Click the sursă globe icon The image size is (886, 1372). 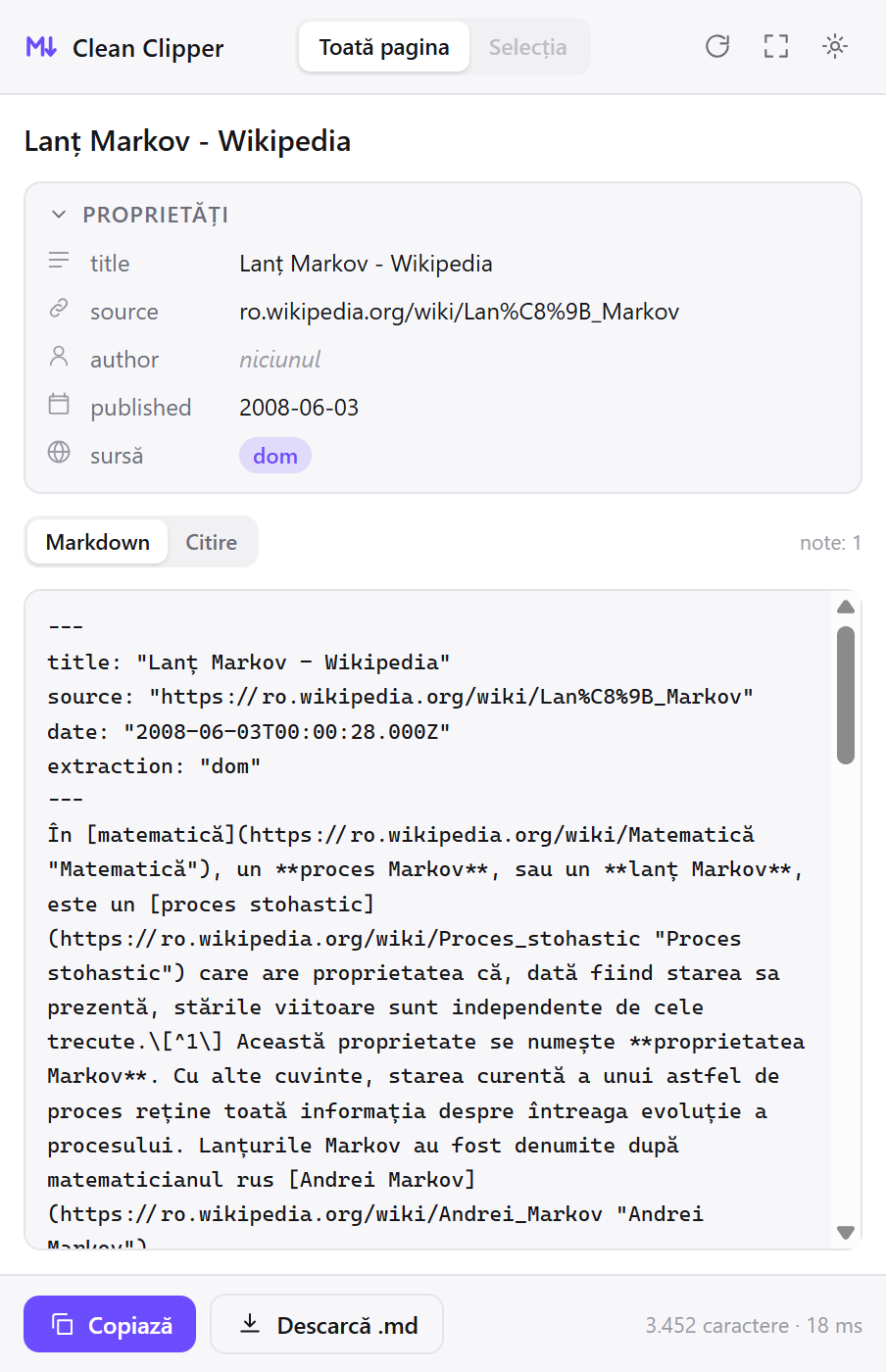pos(59,453)
